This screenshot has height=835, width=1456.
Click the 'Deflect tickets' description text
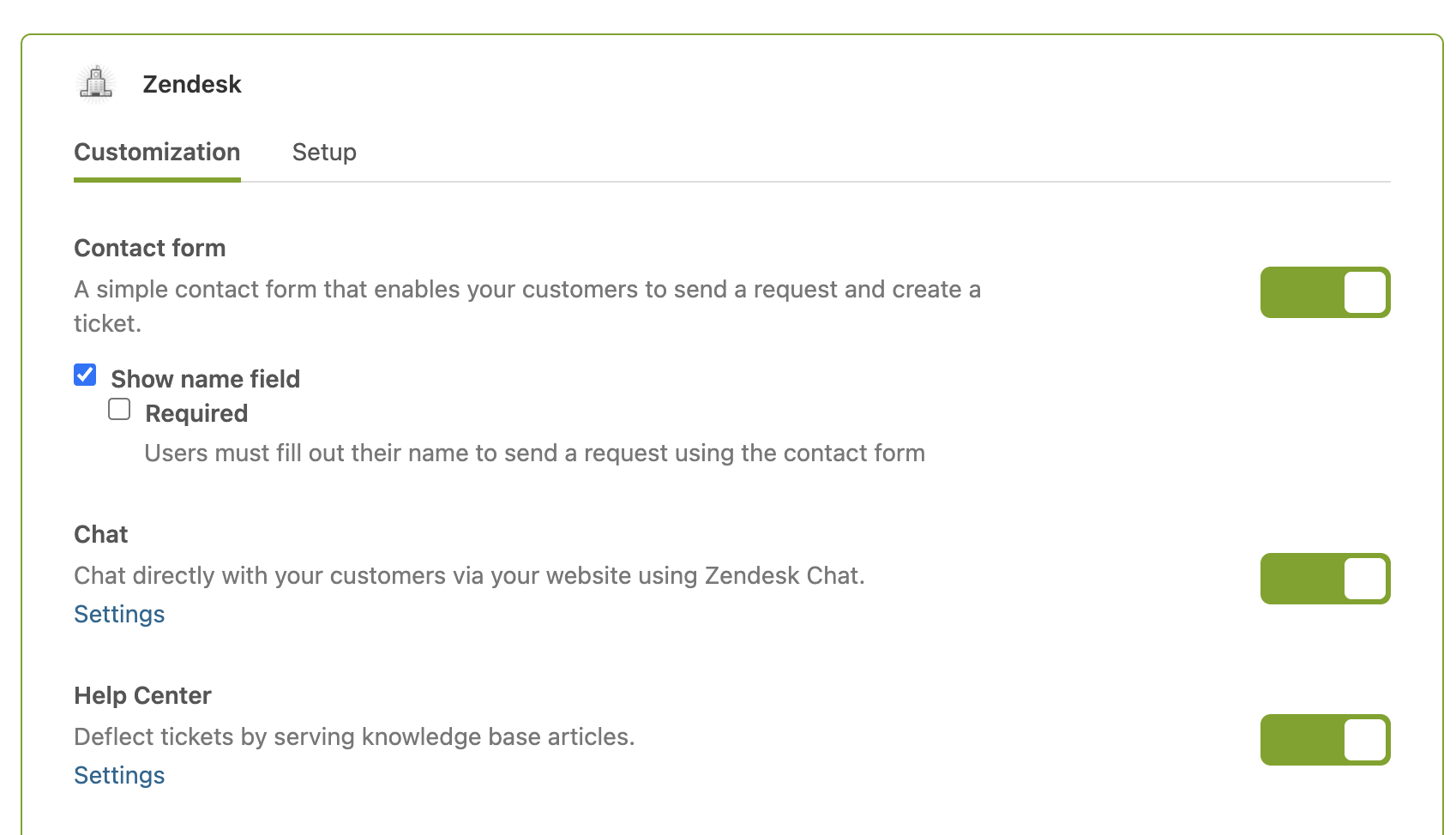click(354, 736)
